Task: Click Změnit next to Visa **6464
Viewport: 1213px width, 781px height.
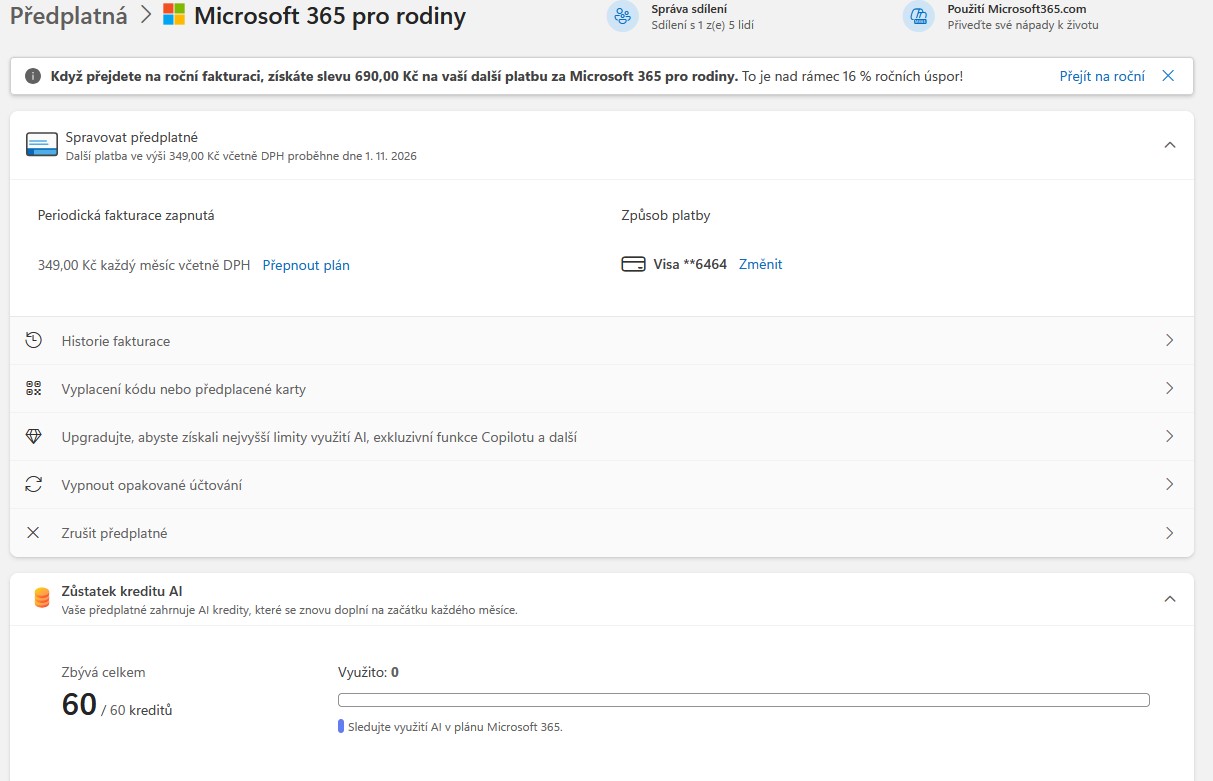Action: pos(760,264)
